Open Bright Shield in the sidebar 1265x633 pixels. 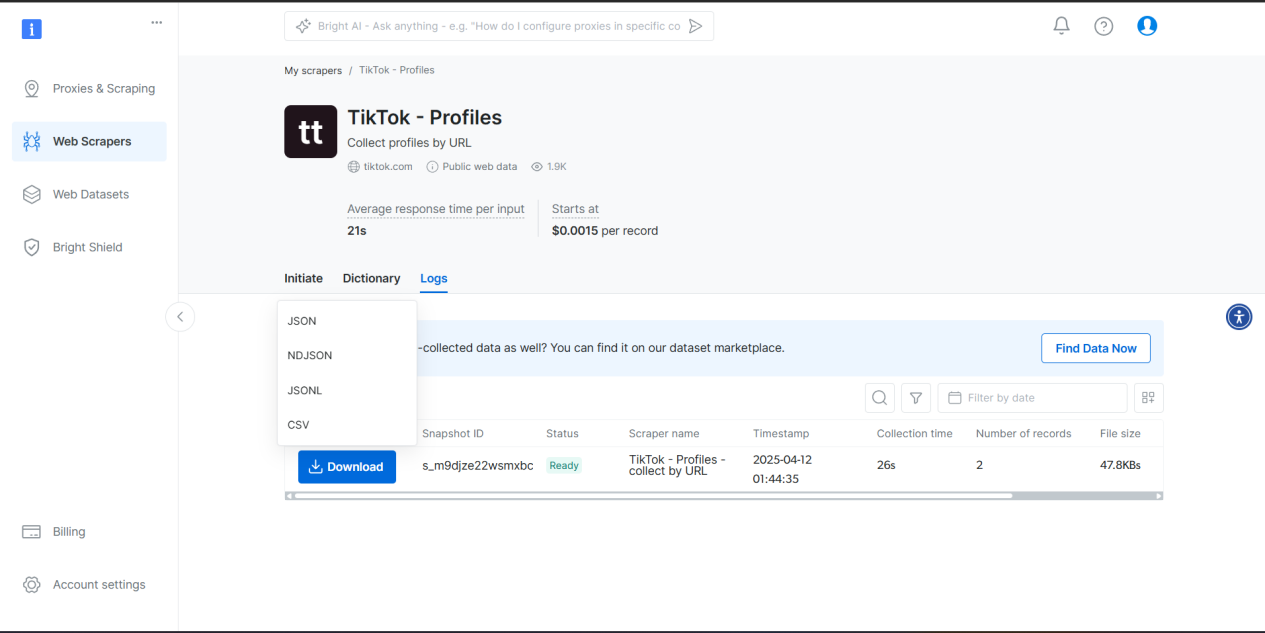pos(90,247)
